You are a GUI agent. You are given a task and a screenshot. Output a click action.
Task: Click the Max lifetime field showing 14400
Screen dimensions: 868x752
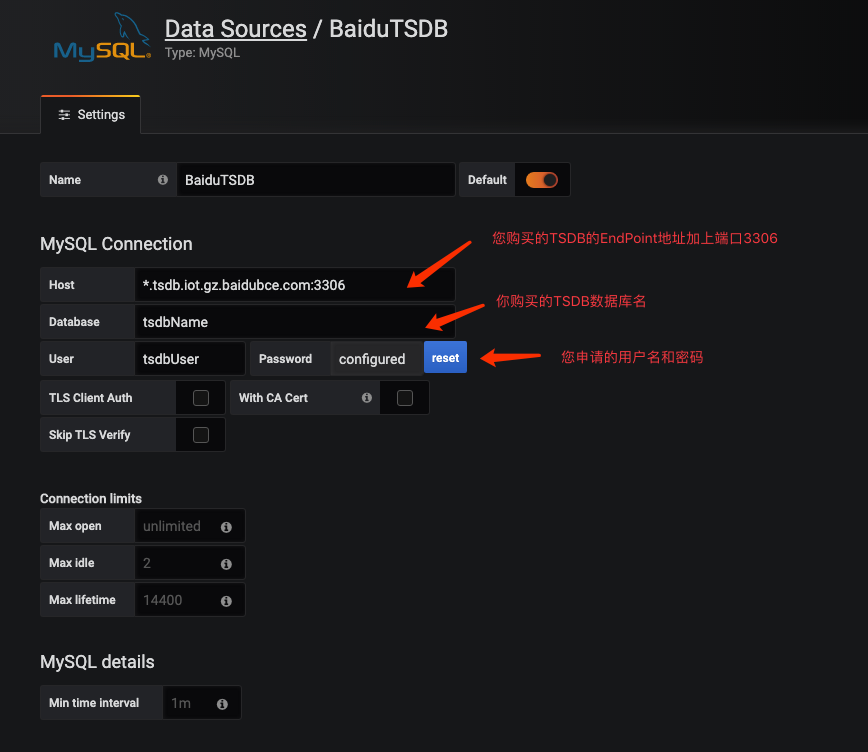190,600
